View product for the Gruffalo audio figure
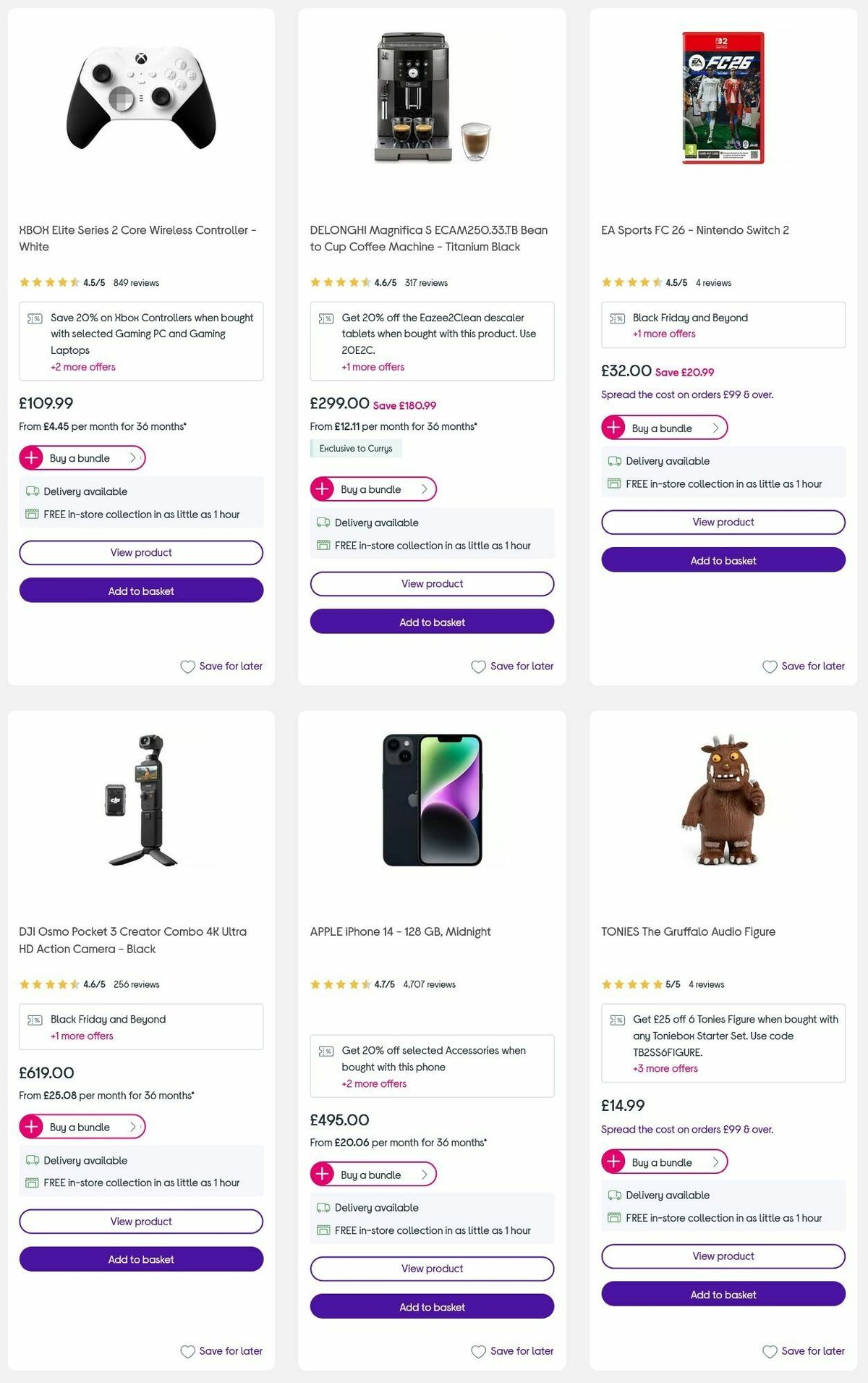 tap(723, 1256)
